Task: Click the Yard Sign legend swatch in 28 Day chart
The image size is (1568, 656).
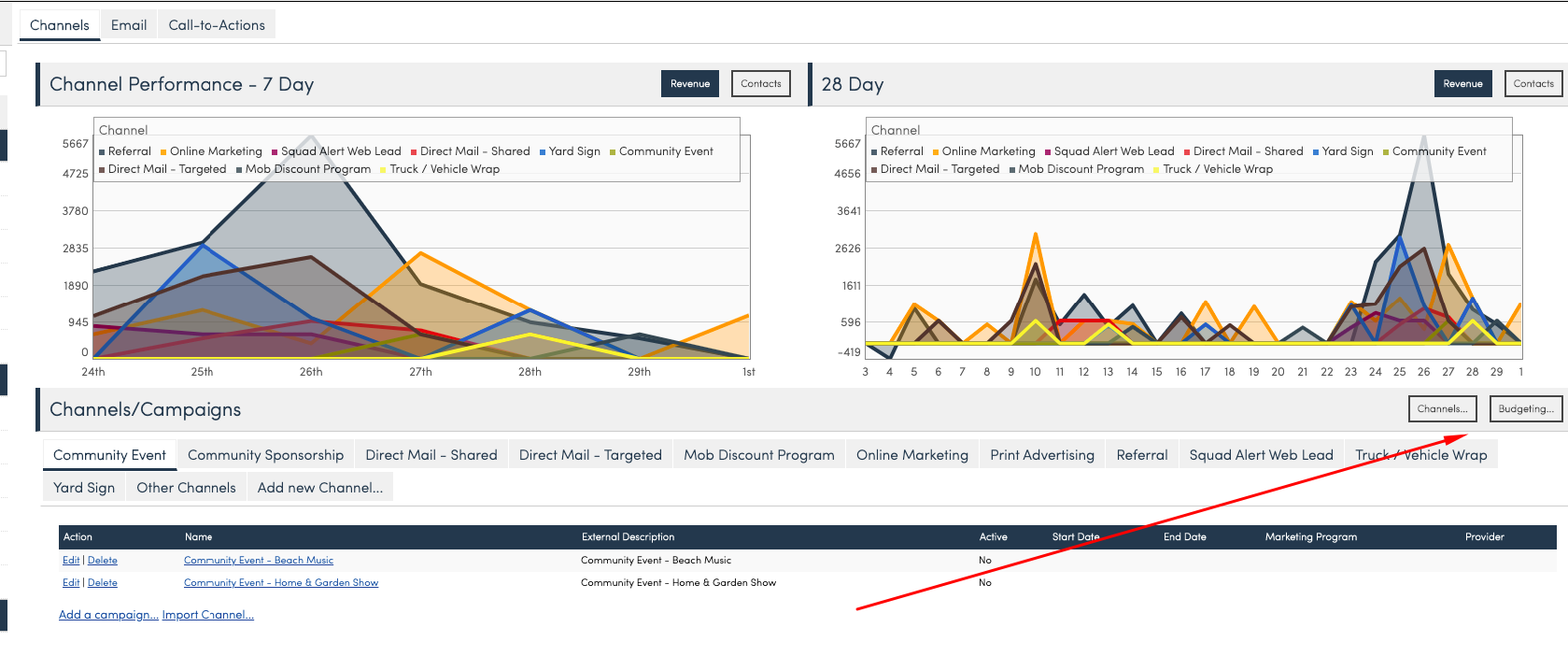Action: pyautogui.click(x=1315, y=152)
